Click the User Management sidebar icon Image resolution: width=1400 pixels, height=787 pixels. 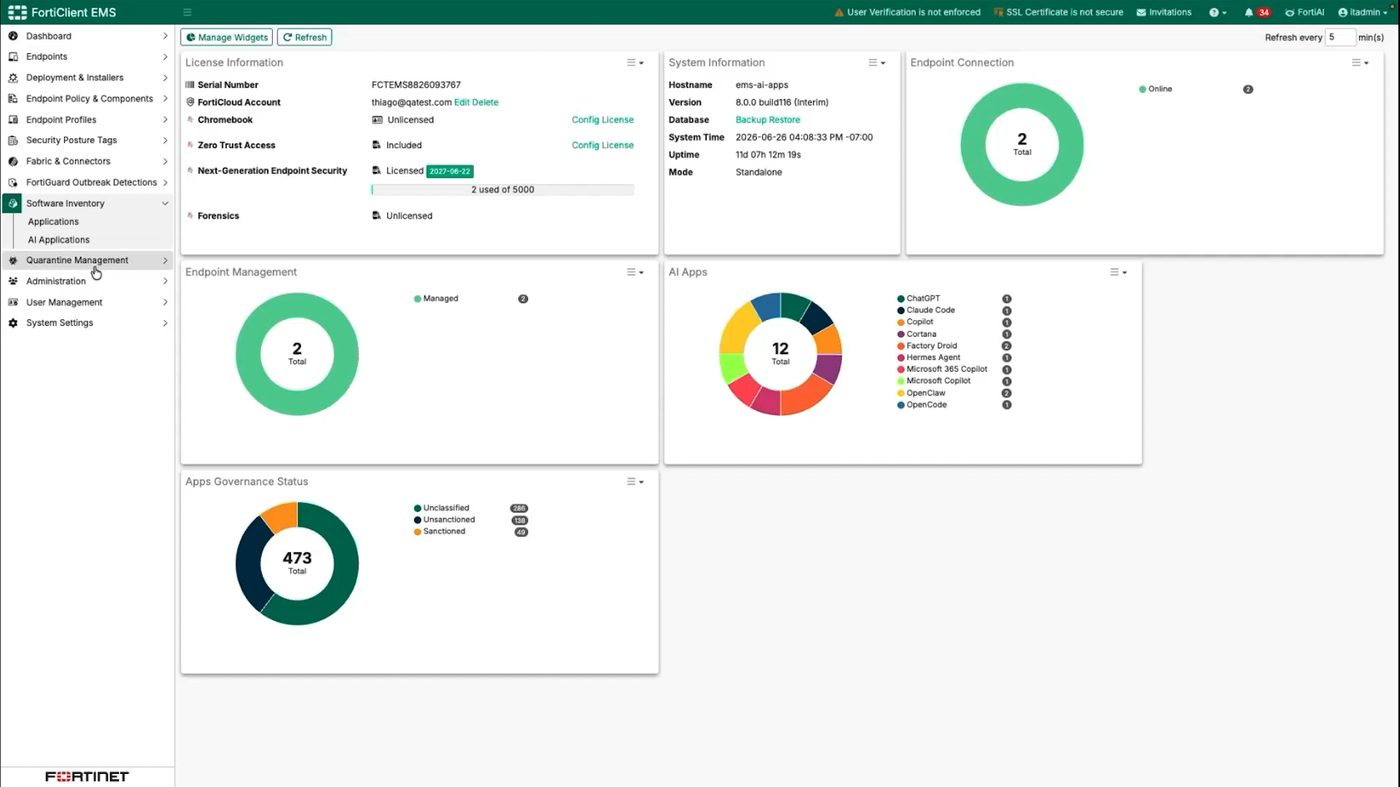coord(13,302)
